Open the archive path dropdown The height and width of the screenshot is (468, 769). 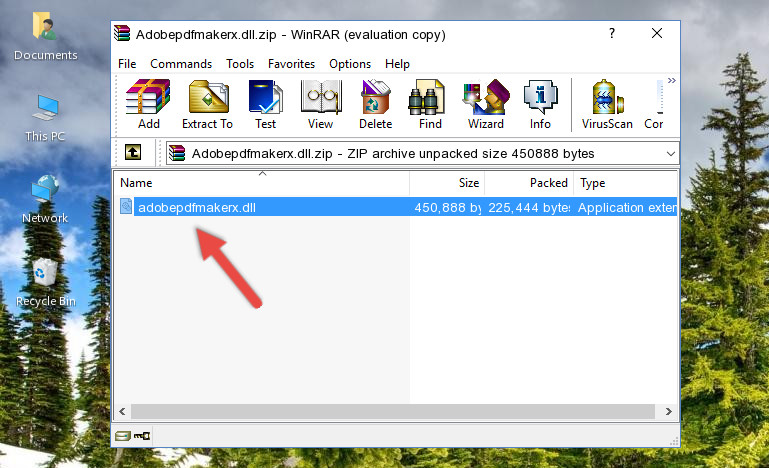pos(670,154)
